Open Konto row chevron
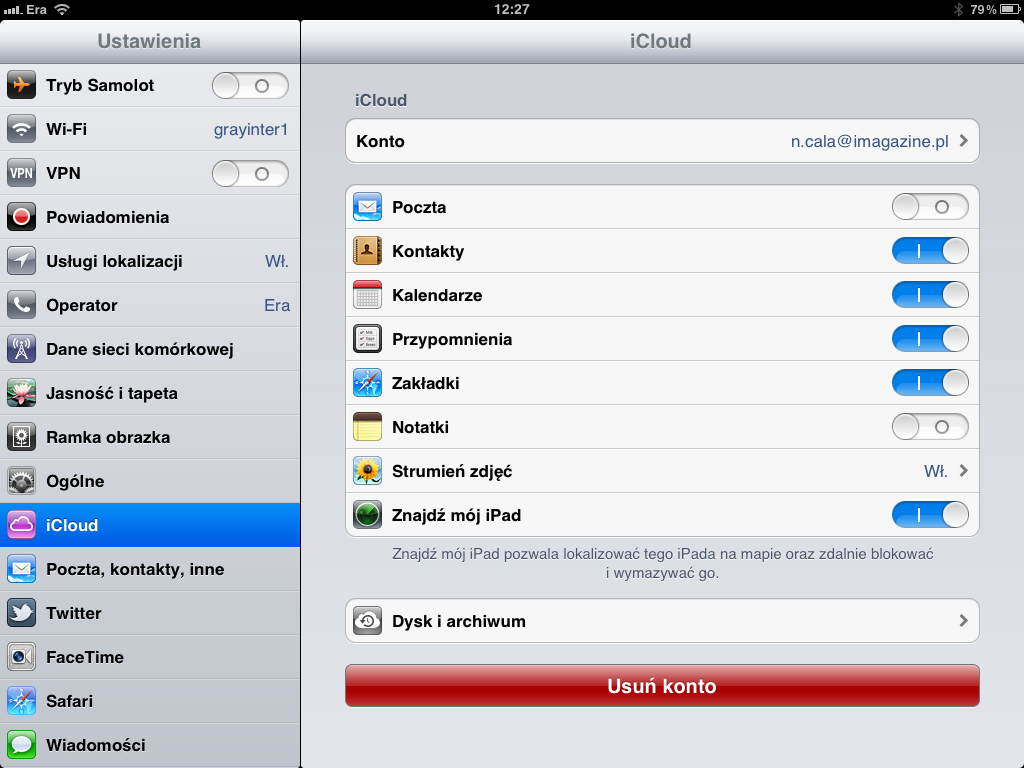This screenshot has width=1024, height=768. click(x=963, y=140)
